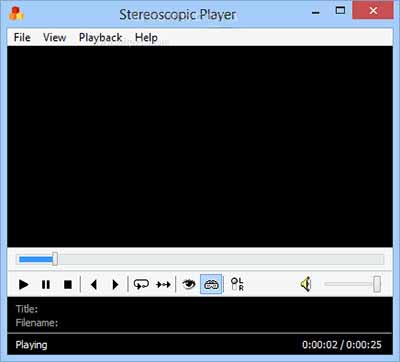Minimize the Stereoscopic Player window
Viewport: 400px width, 362px height.
(x=316, y=13)
